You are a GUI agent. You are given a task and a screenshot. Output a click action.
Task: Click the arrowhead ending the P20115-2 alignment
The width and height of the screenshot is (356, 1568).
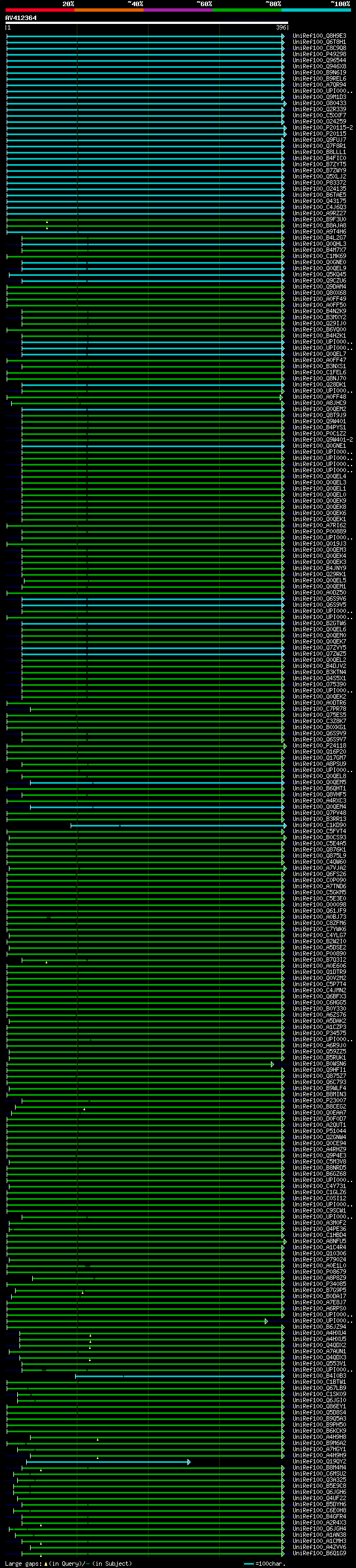point(285,128)
